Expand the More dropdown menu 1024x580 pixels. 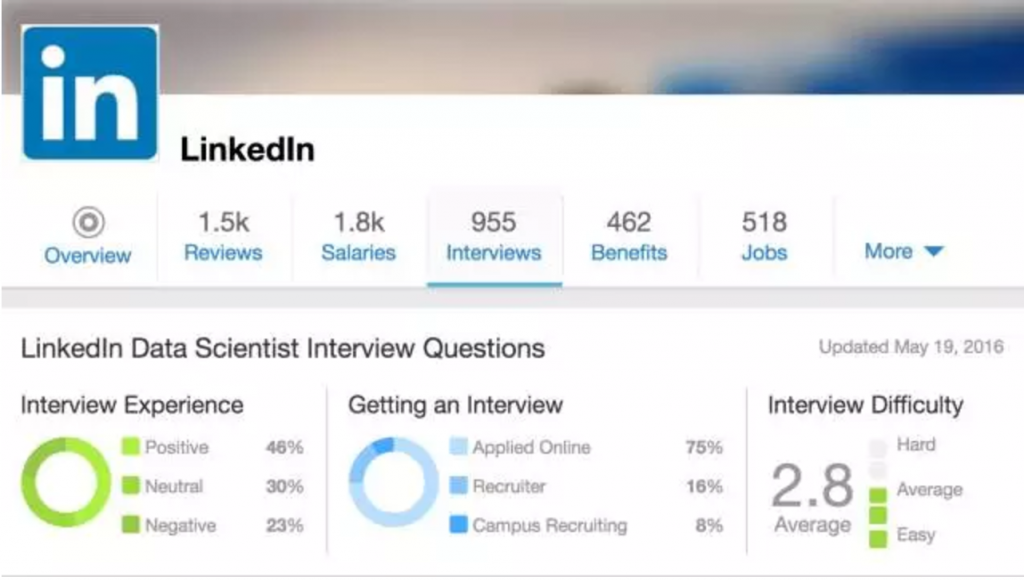(903, 251)
